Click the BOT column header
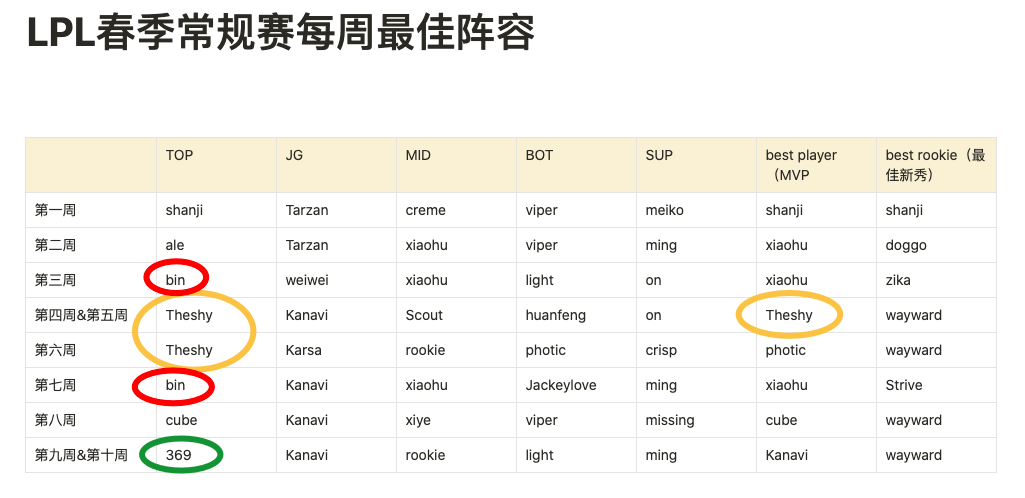 539,155
